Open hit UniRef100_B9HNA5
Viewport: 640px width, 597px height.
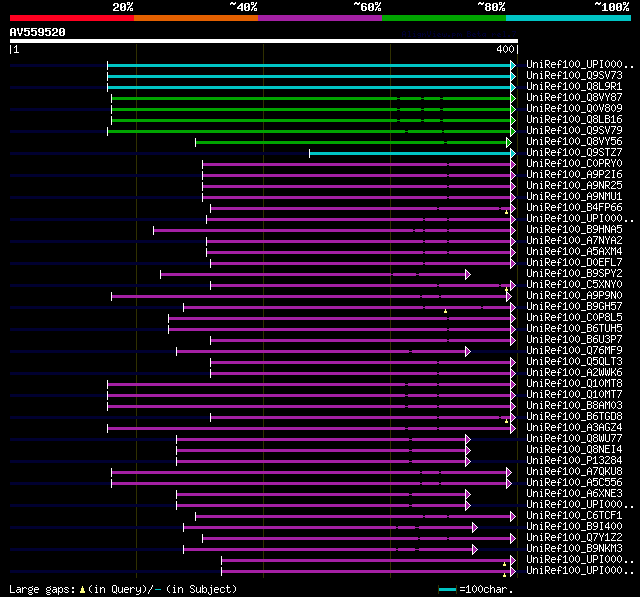(574, 230)
